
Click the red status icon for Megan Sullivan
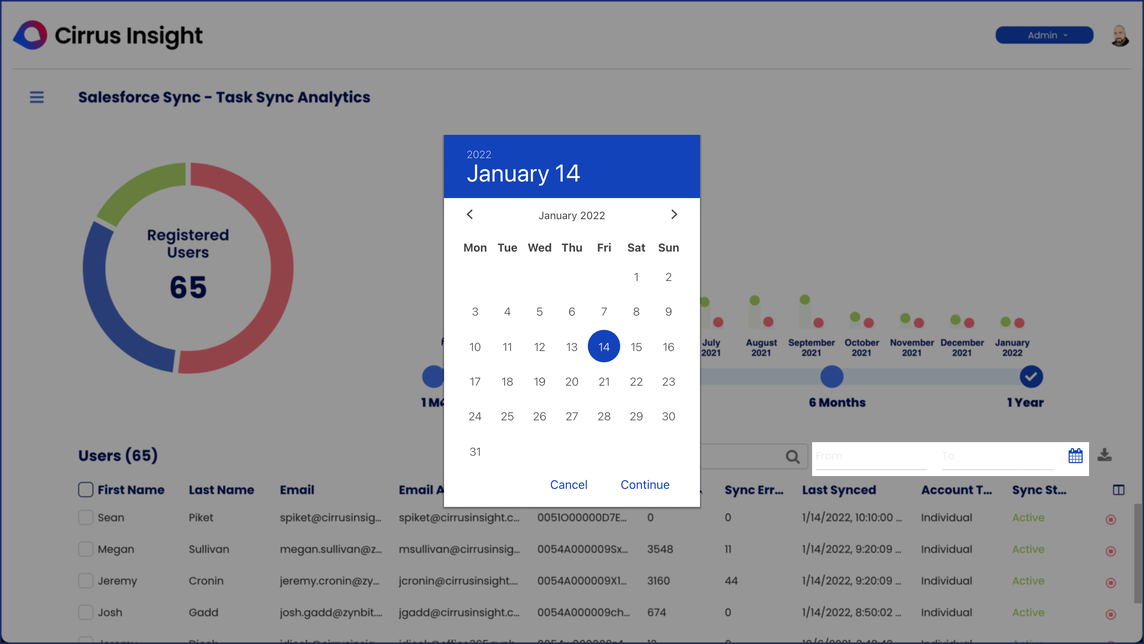coord(1110,551)
